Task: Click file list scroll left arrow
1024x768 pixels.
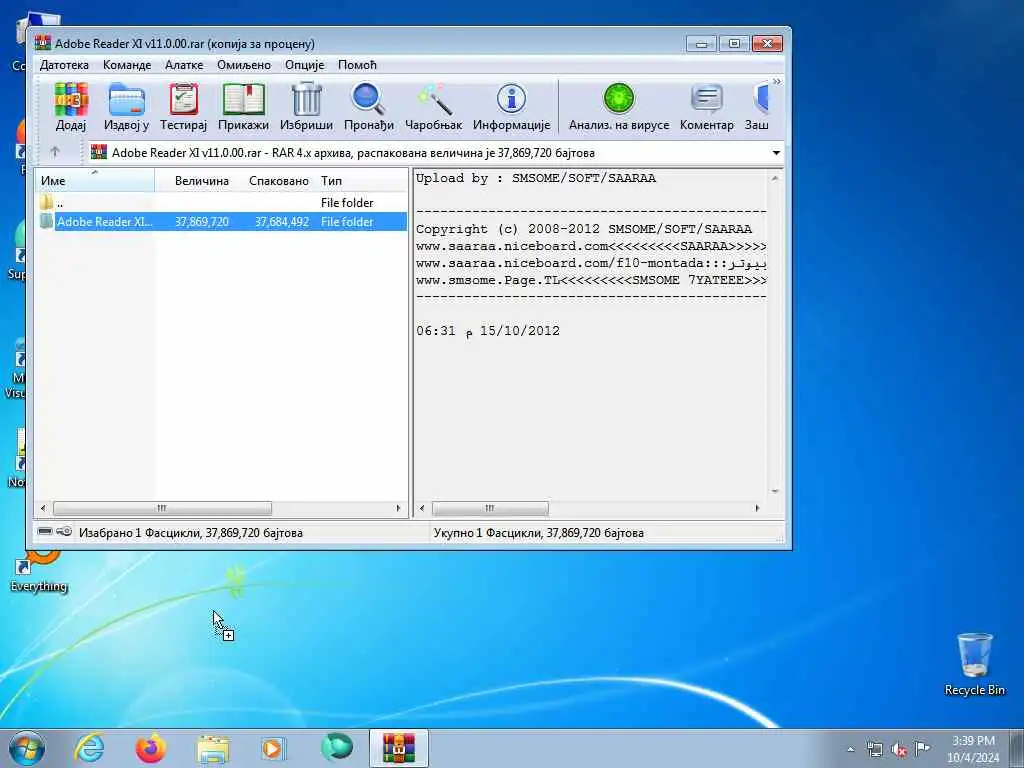Action: (x=43, y=508)
